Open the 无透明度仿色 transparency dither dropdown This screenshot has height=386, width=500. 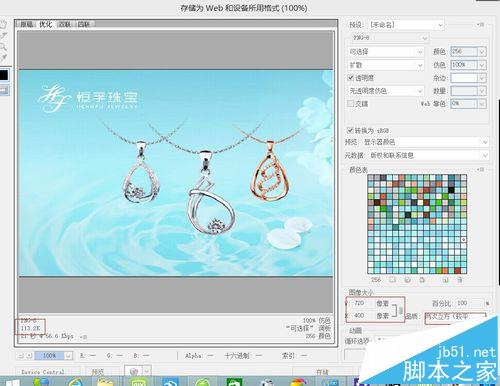[x=386, y=91]
